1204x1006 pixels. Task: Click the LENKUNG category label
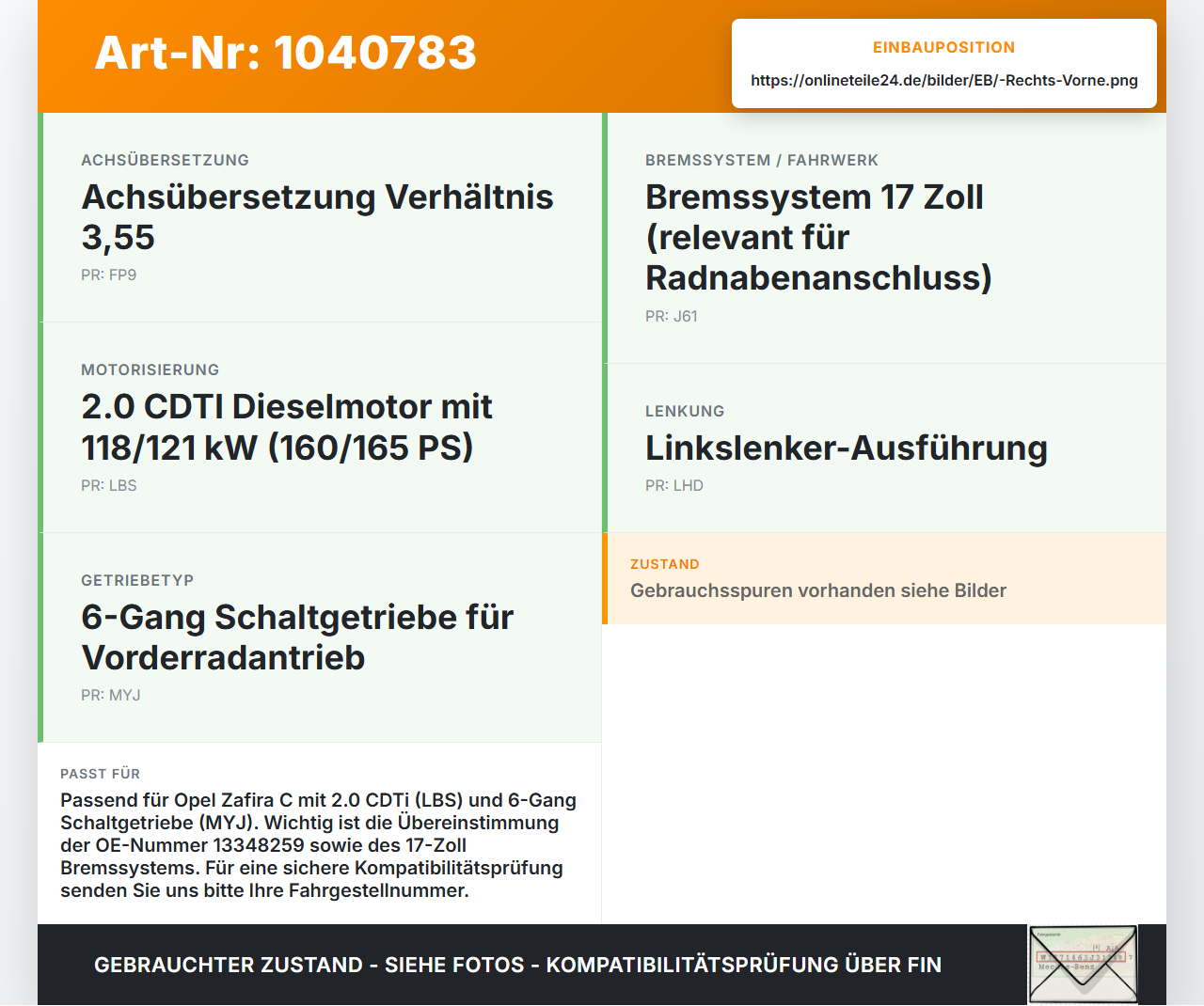click(685, 411)
